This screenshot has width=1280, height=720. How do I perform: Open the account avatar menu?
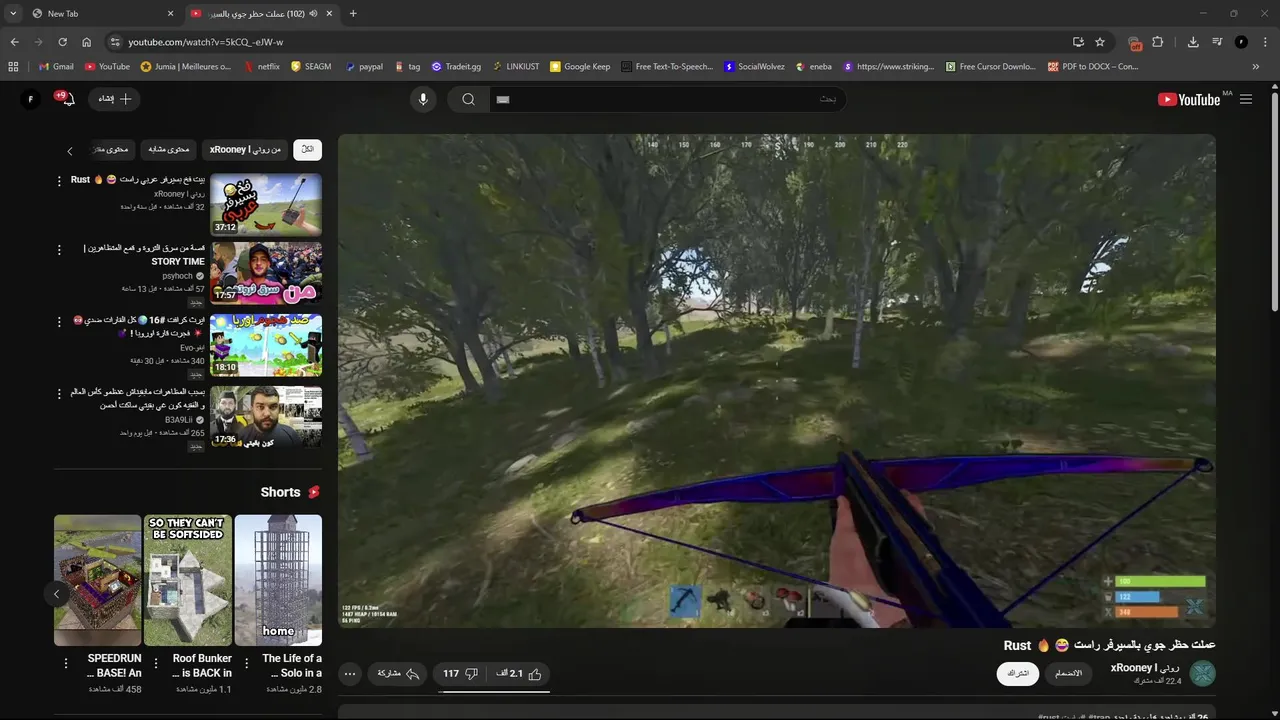[31, 99]
